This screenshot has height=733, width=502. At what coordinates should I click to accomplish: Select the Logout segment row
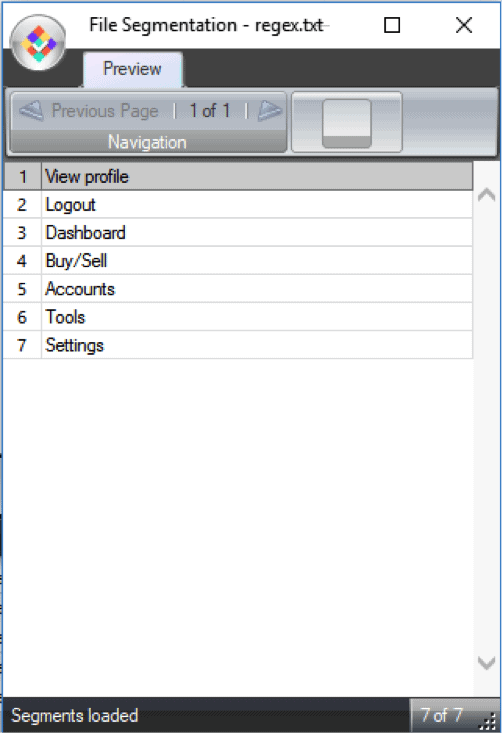[x=238, y=204]
